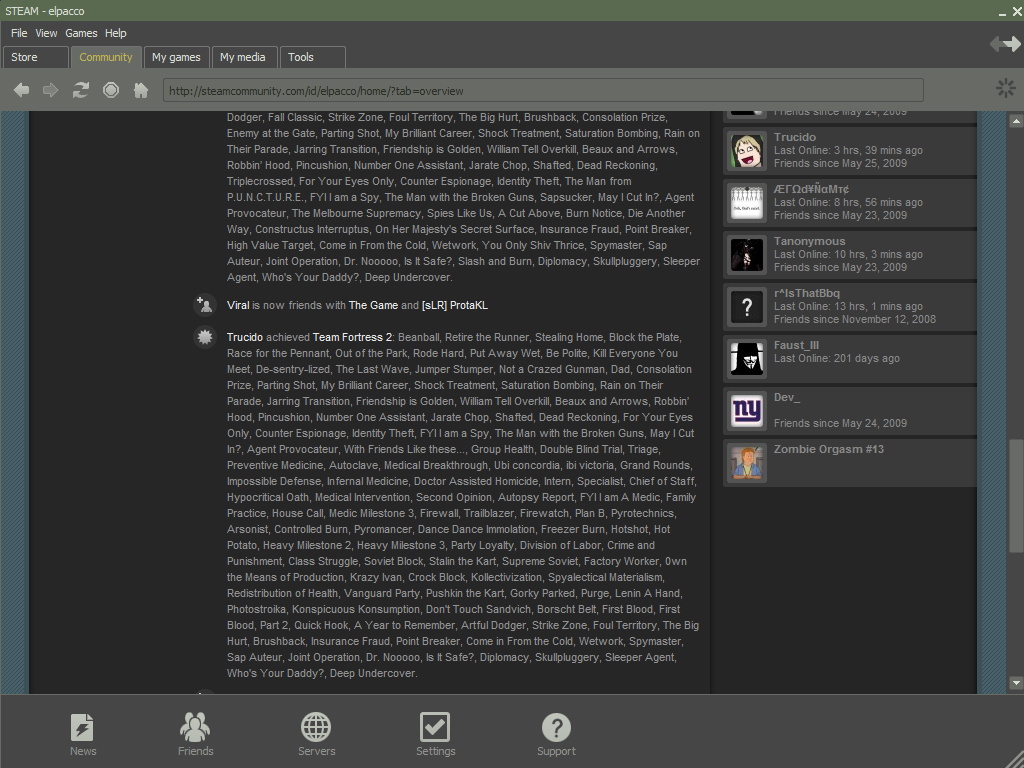Click the page scrollbar down arrow
The image size is (1024, 768).
pos(1016,683)
